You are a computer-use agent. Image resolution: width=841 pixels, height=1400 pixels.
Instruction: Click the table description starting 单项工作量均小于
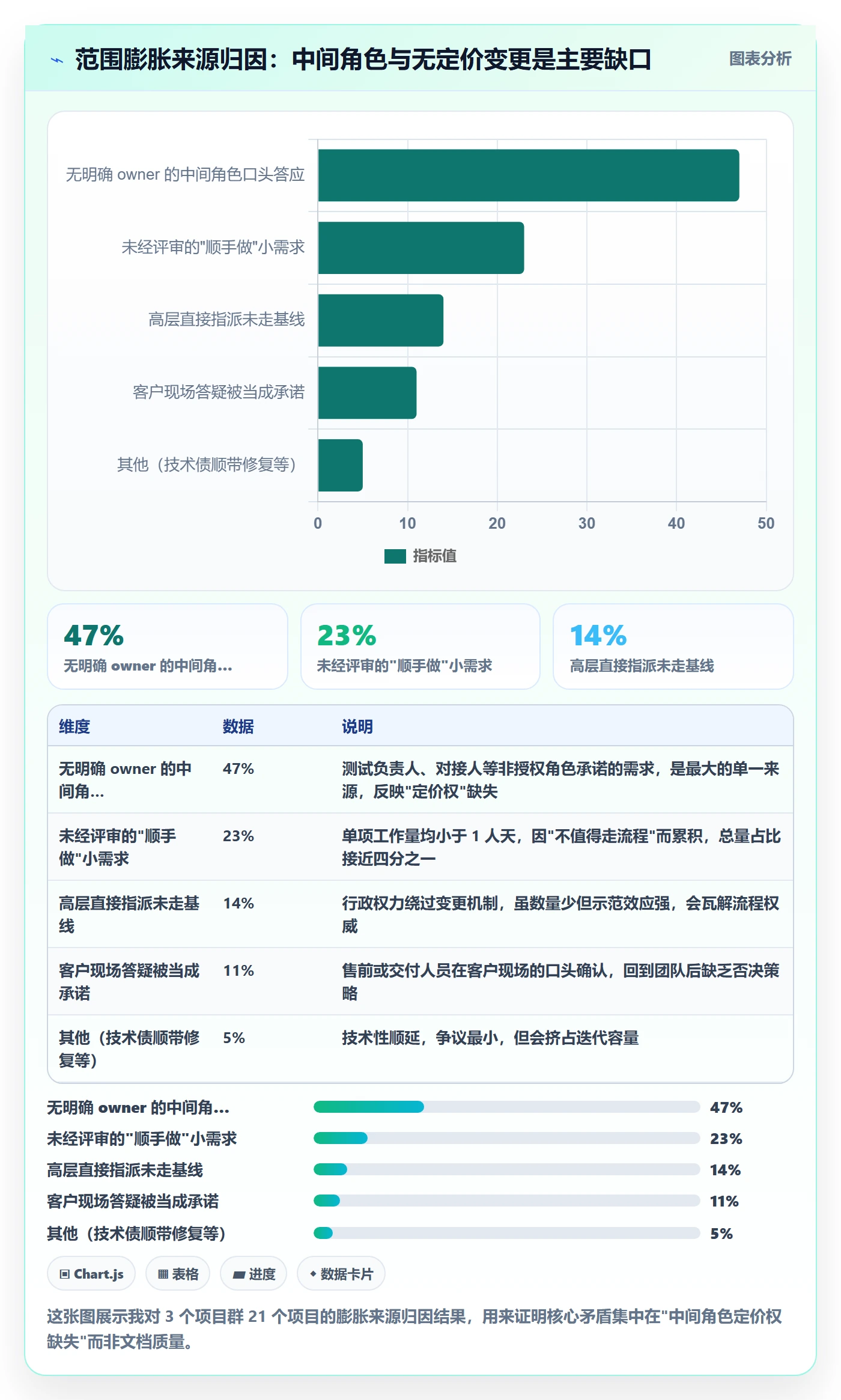pos(561,847)
